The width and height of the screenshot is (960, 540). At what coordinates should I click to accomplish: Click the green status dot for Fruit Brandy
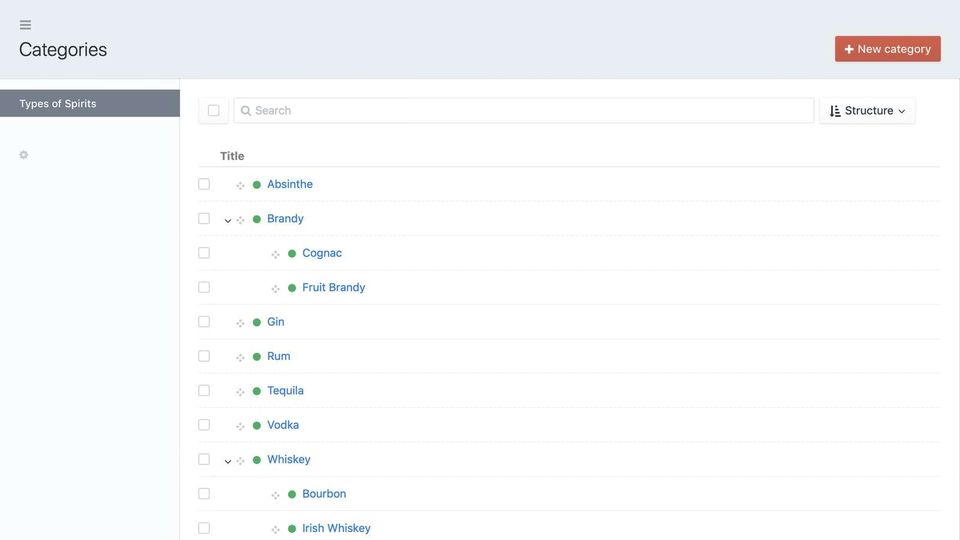292,288
